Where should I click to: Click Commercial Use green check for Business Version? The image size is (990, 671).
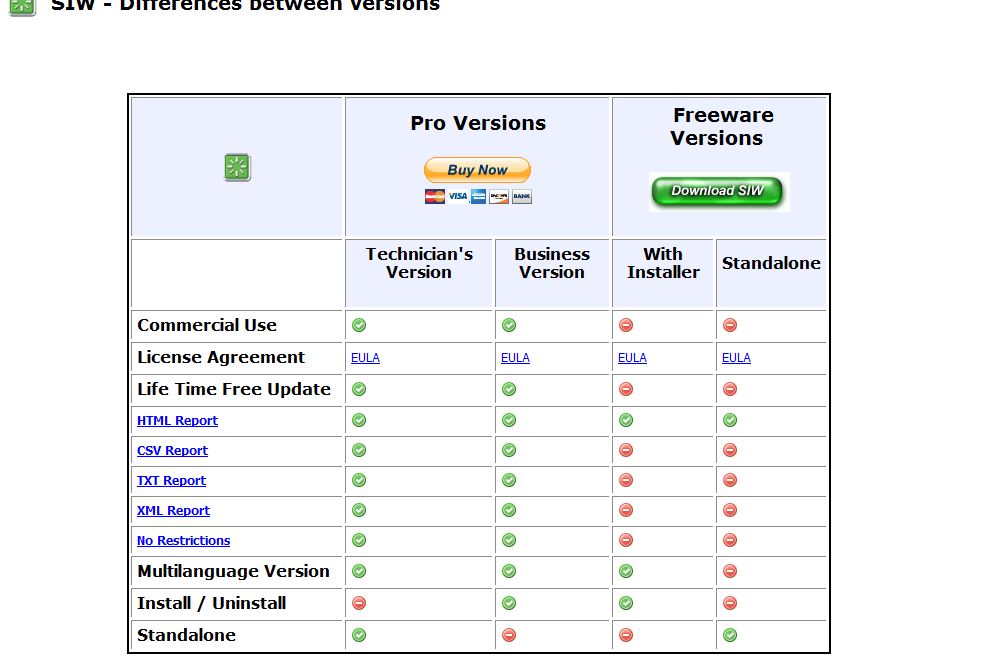[509, 325]
